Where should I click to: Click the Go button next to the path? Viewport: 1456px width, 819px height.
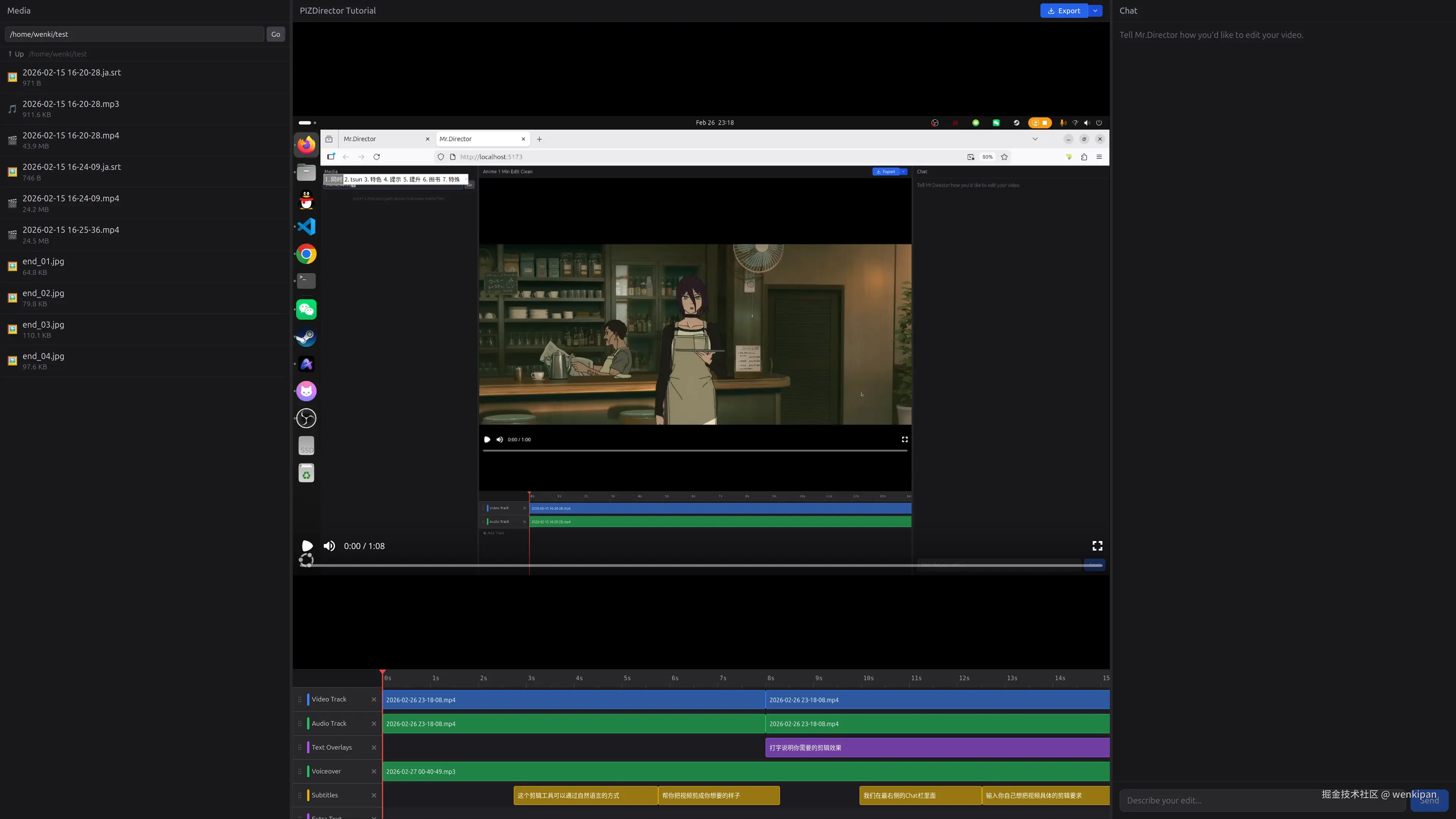coord(275,34)
